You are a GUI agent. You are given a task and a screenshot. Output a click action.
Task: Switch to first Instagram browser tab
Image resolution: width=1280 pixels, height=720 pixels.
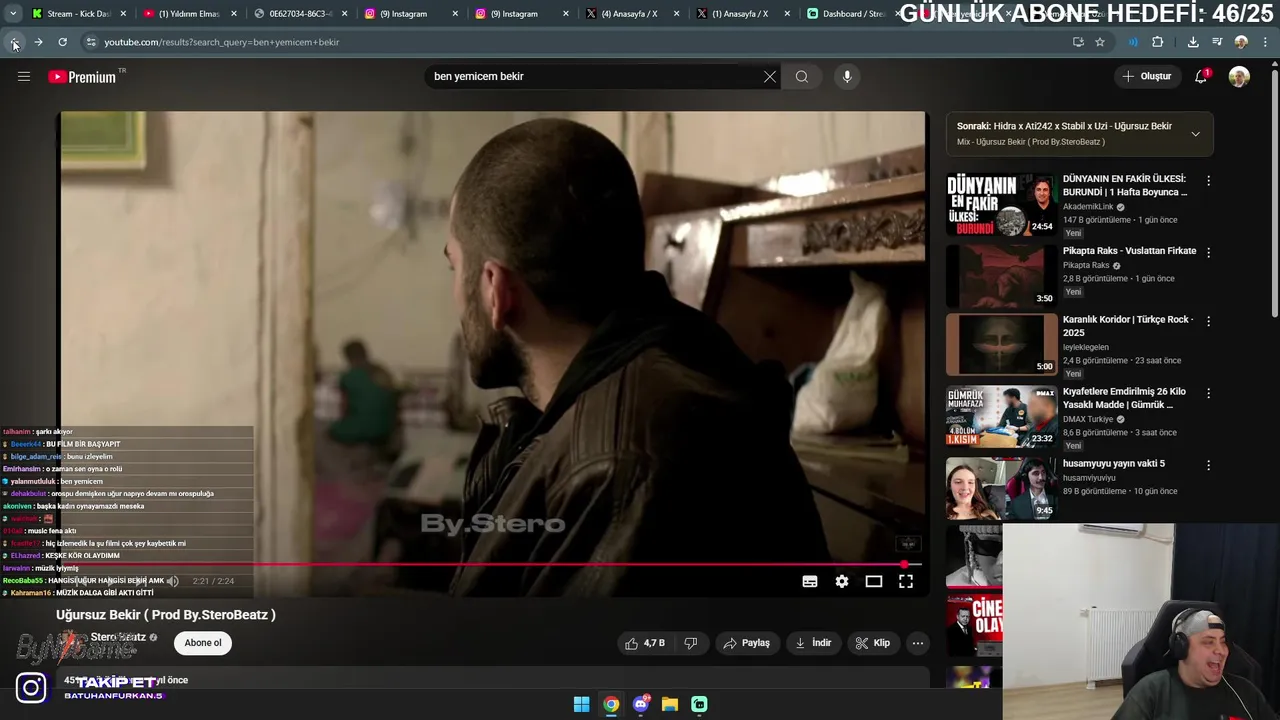click(x=410, y=14)
